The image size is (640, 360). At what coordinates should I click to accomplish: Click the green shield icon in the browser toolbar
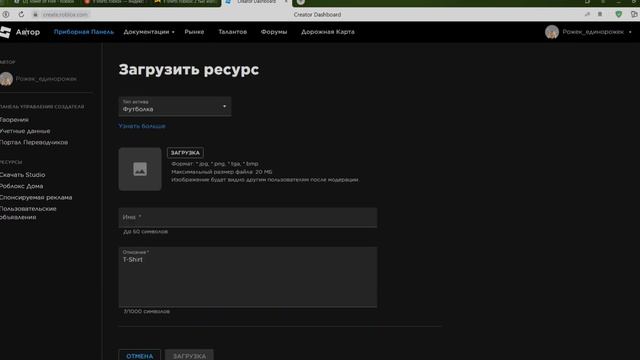pyautogui.click(x=619, y=14)
